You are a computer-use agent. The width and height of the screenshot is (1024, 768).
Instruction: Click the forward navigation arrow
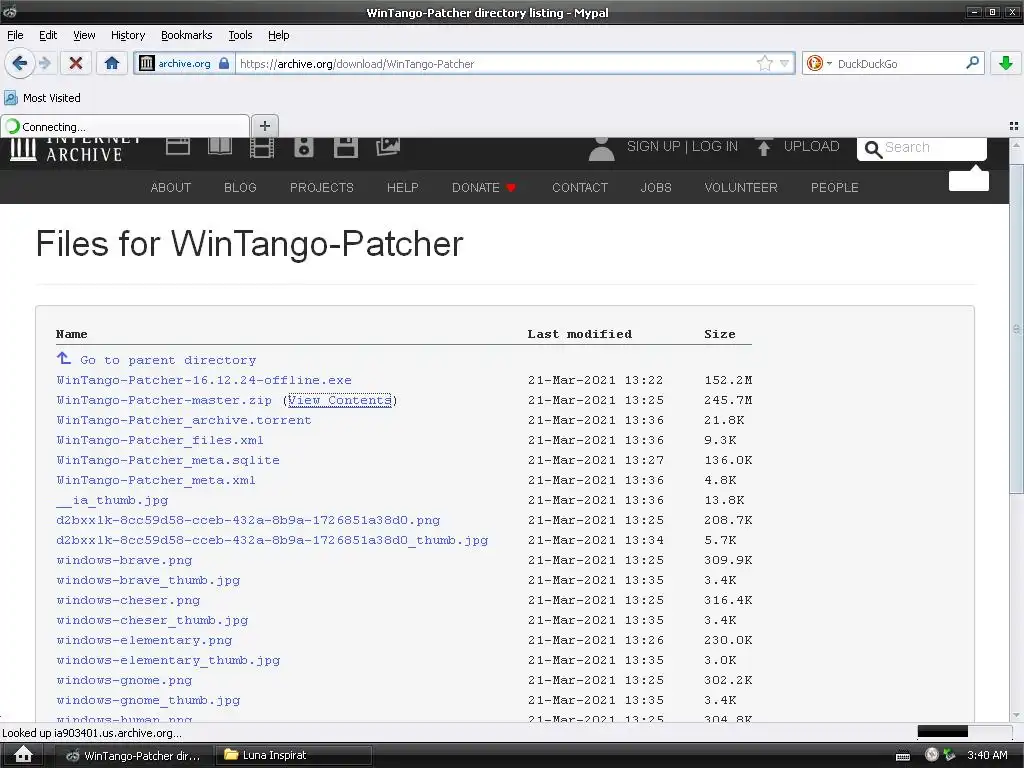(44, 63)
